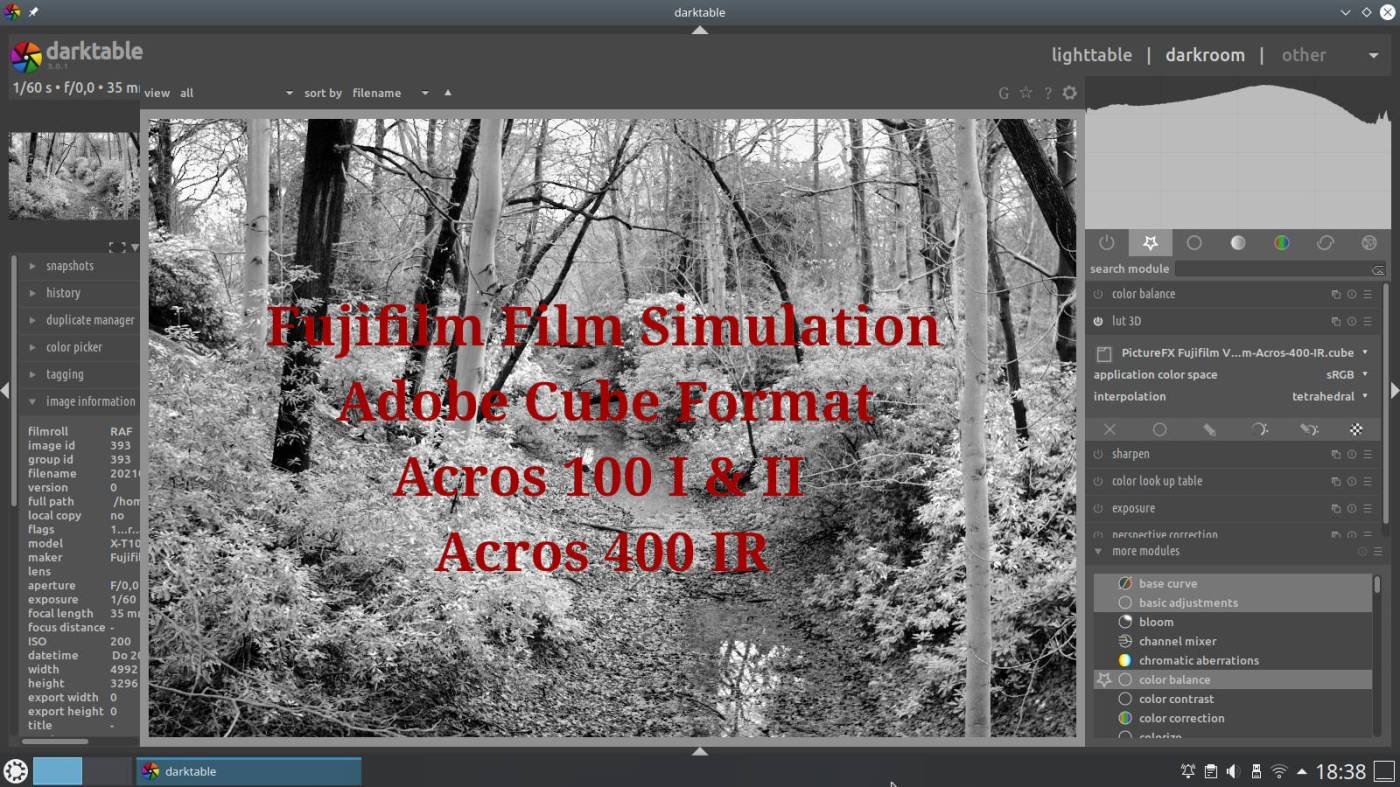Switch to darkroom view
Viewport: 1400px width, 787px height.
point(1205,55)
